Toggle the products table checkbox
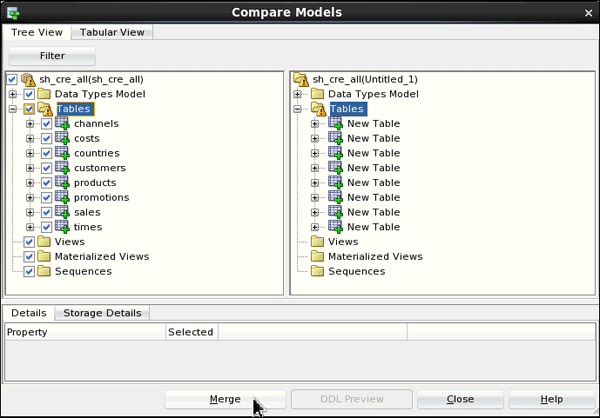Viewport: 600px width, 418px height. [x=46, y=183]
